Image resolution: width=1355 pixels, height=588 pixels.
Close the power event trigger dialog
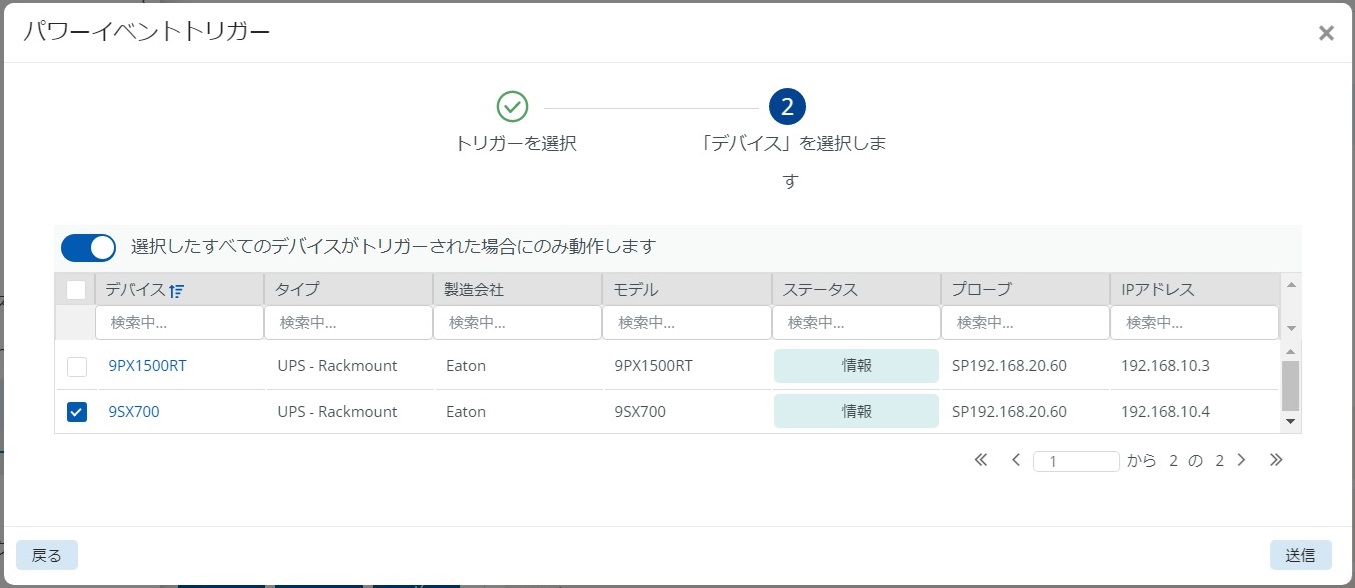(1326, 33)
